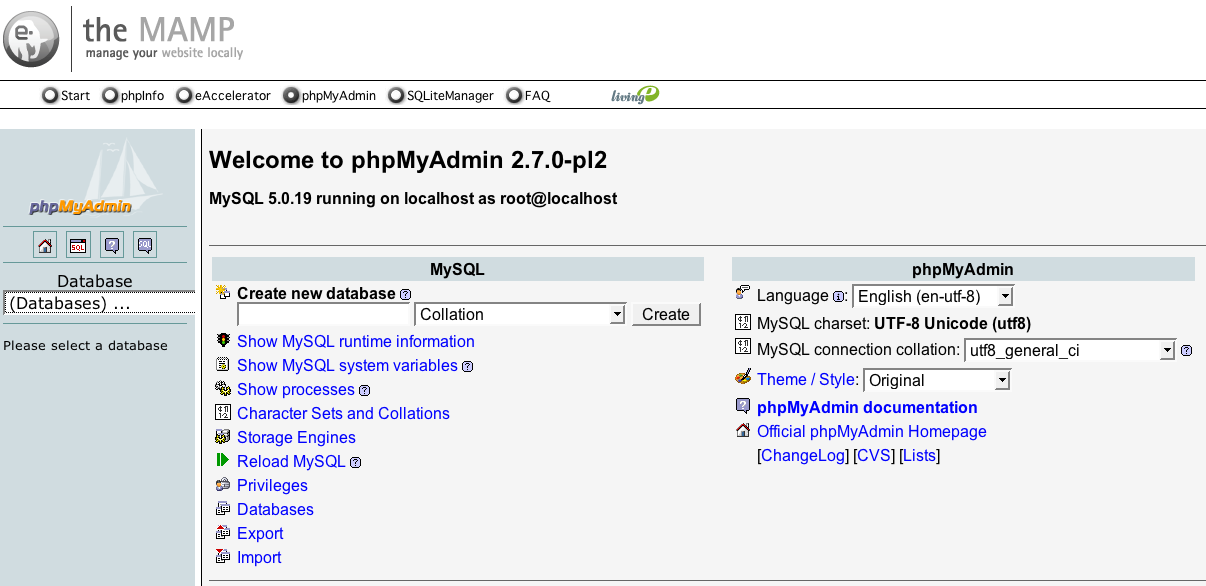1206x586 pixels.
Task: Open the Export link
Action: (x=260, y=534)
